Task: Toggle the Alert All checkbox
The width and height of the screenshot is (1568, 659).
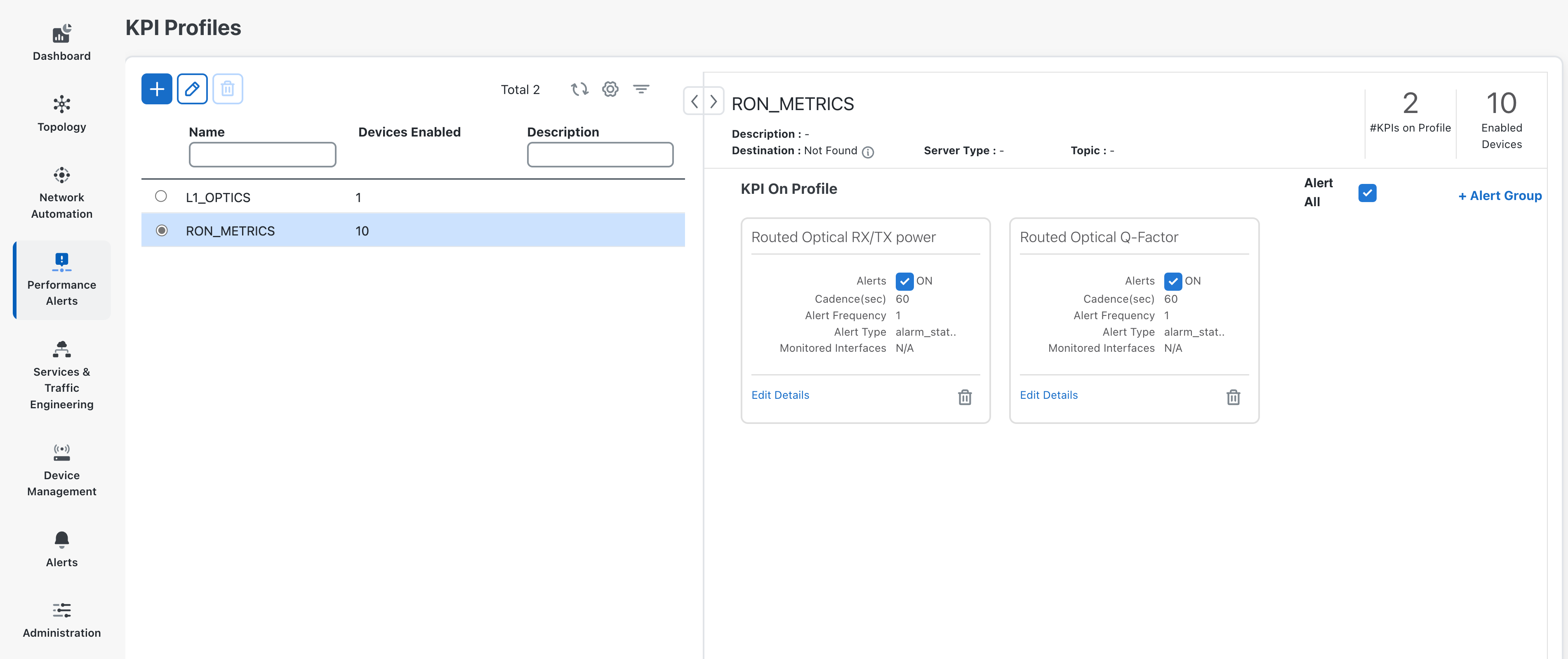Action: click(1366, 193)
